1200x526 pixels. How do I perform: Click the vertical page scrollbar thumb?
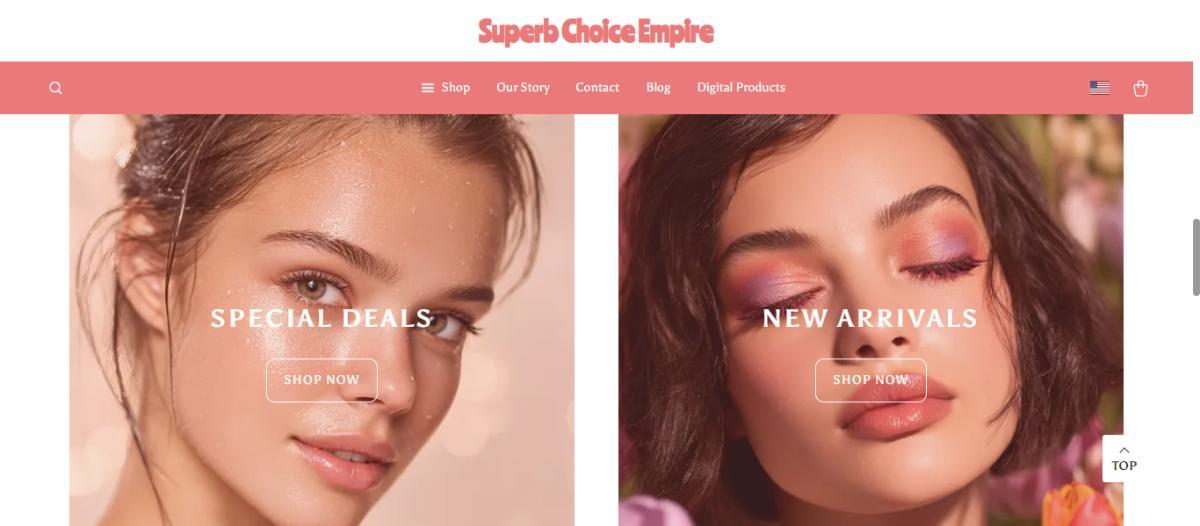1195,257
